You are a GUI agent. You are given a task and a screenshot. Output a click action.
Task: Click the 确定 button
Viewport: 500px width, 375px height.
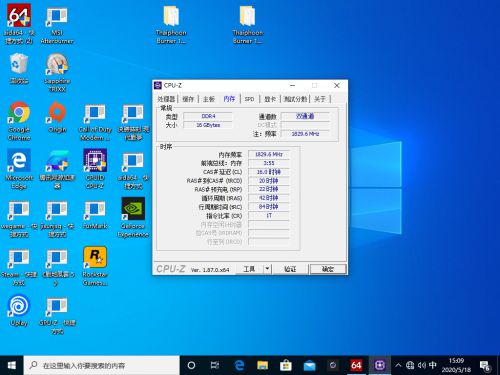tap(328, 269)
